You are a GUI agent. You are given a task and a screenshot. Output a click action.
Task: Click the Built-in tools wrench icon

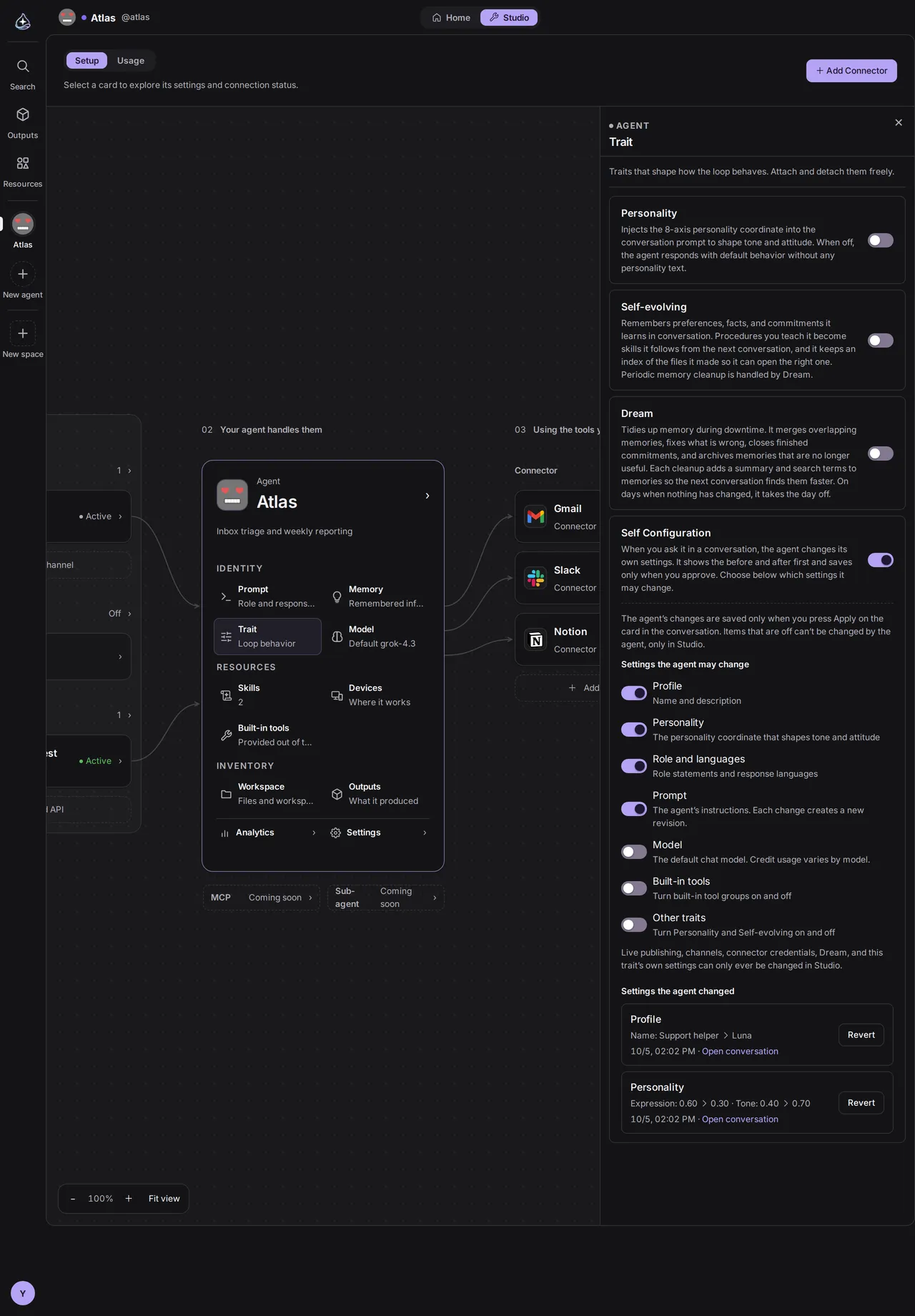pos(226,735)
